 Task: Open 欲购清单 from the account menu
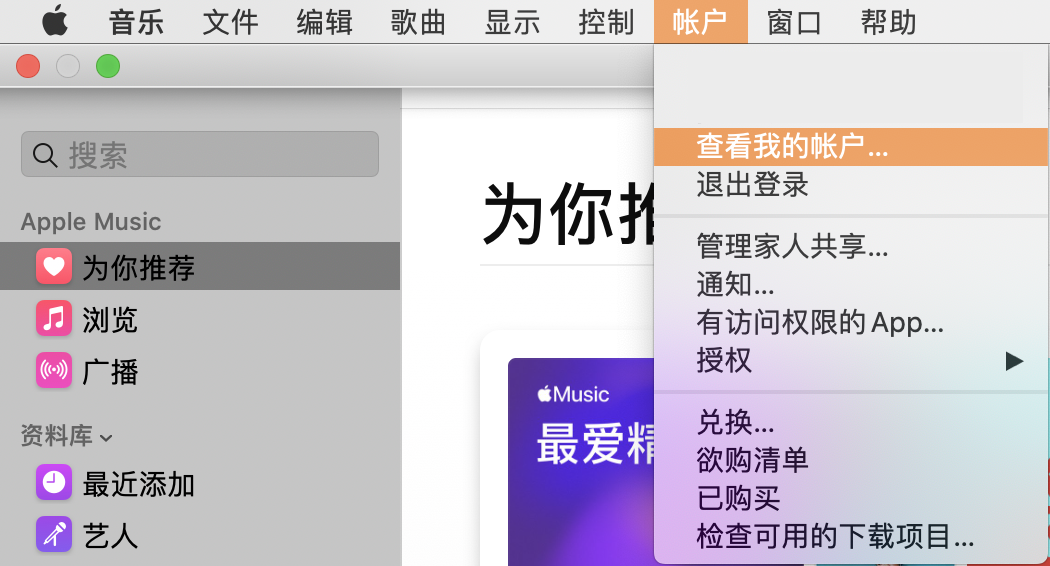(x=851, y=460)
